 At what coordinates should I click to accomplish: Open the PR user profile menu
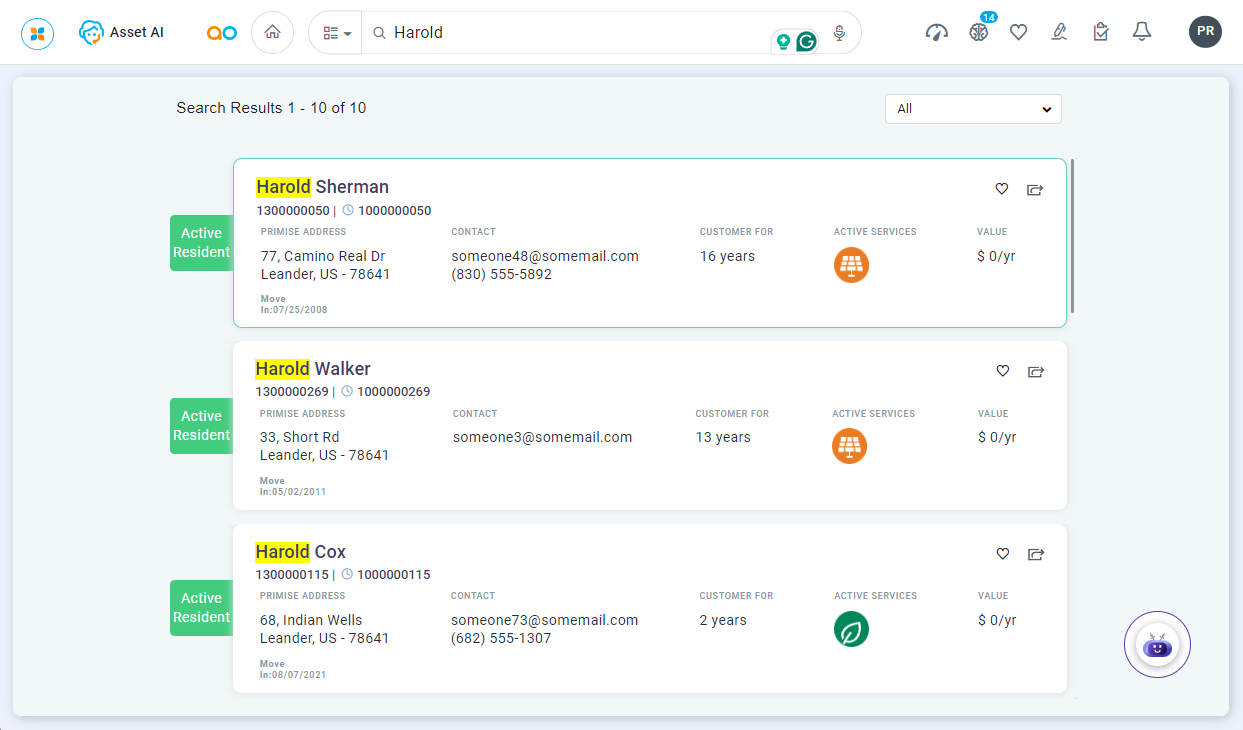click(1205, 32)
